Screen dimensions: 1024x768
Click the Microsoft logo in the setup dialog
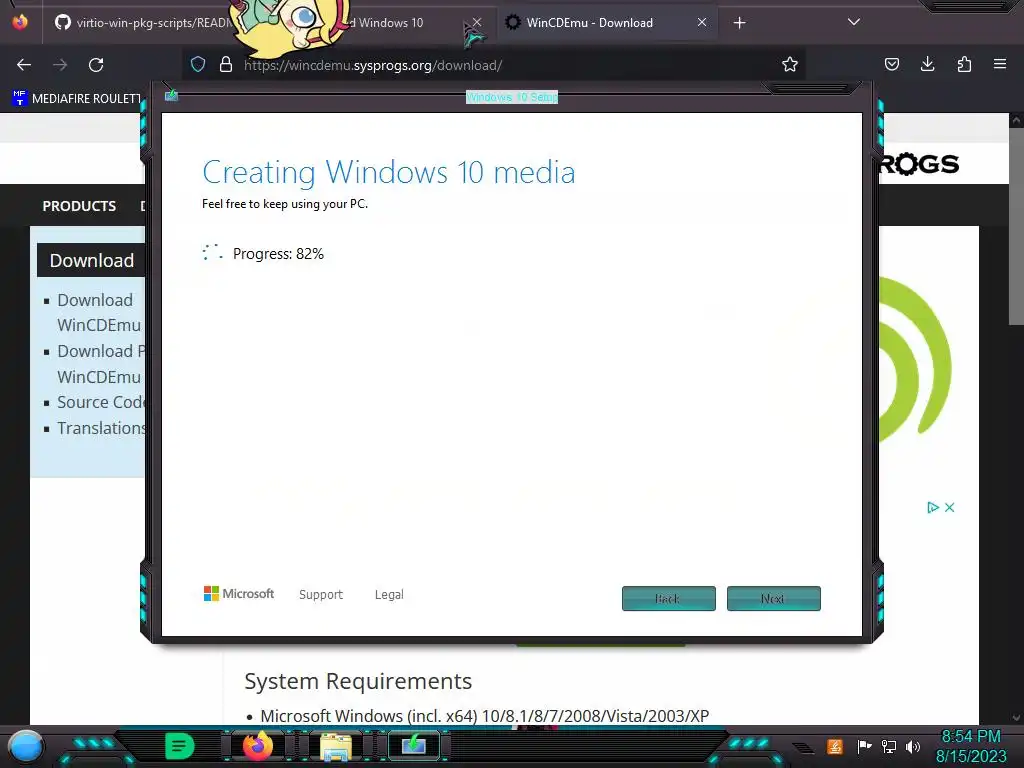[239, 594]
